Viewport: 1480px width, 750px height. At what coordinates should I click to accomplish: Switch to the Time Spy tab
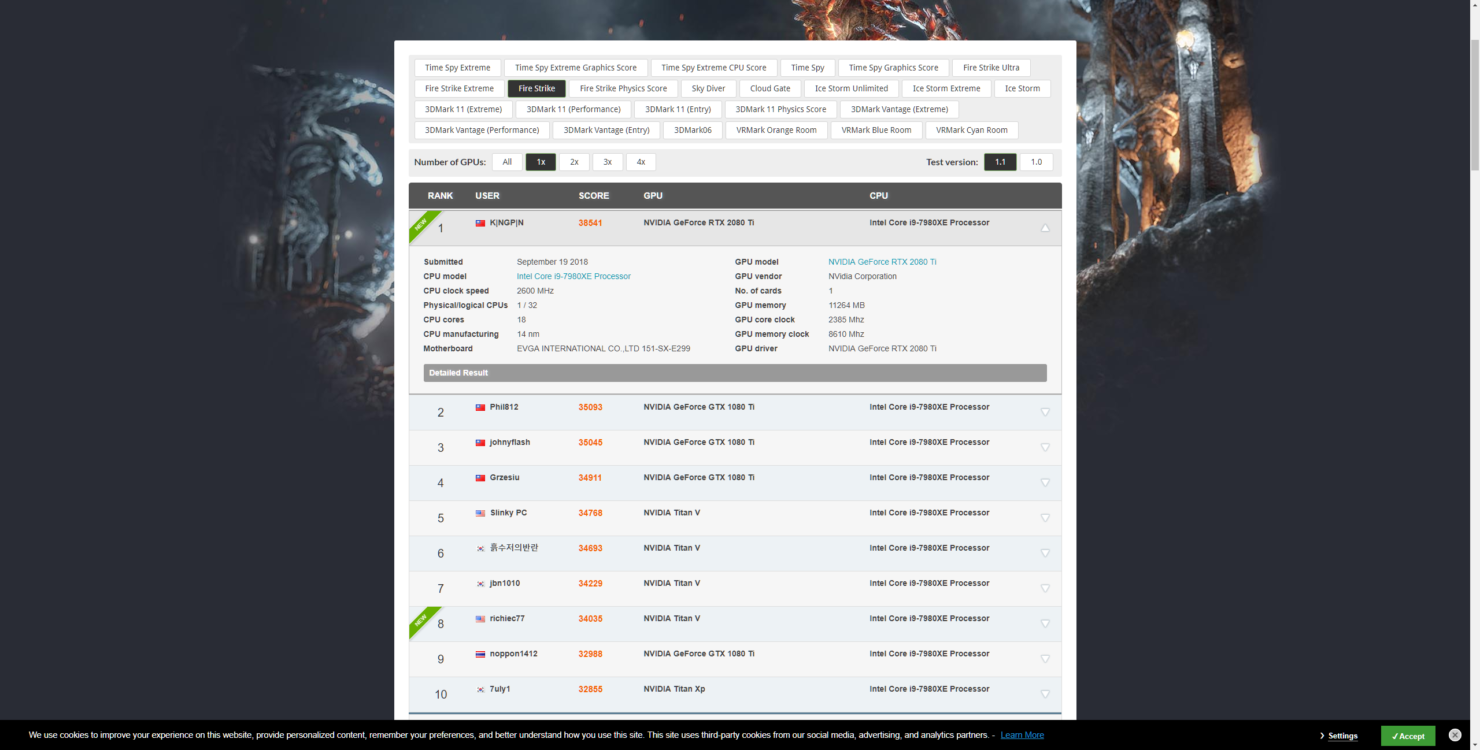coord(807,68)
